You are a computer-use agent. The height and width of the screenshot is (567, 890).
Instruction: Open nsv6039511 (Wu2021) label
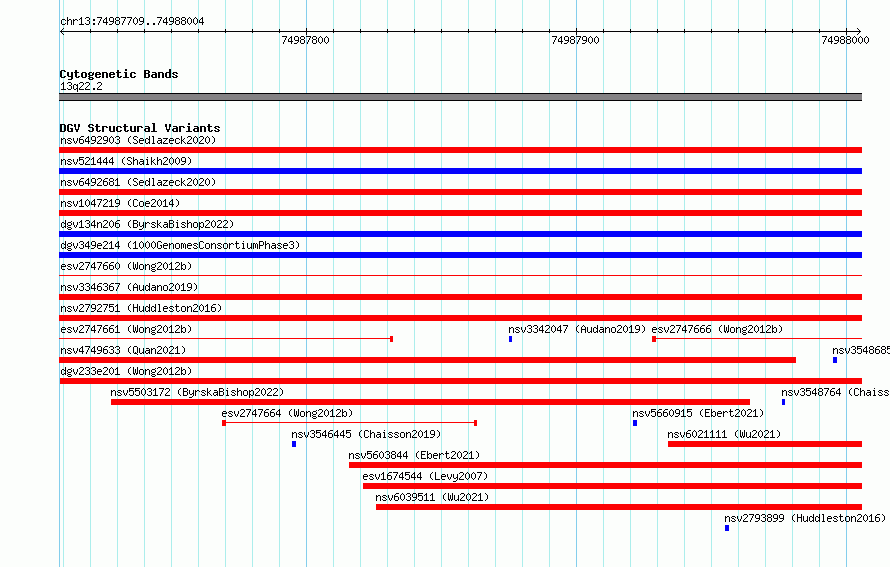point(432,497)
